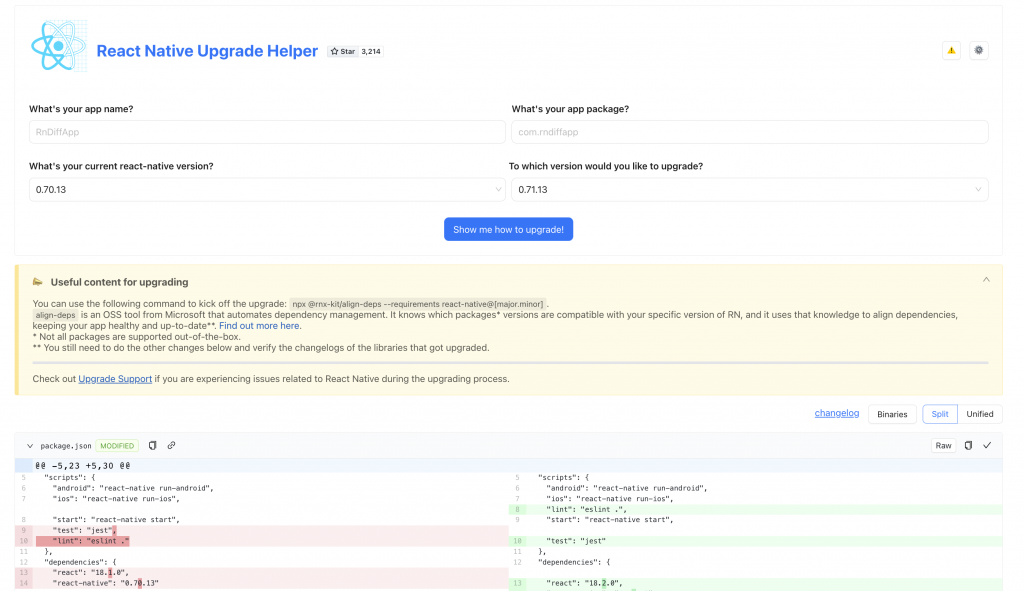Click removed line "react-native": "0.70.13"

click(261, 583)
